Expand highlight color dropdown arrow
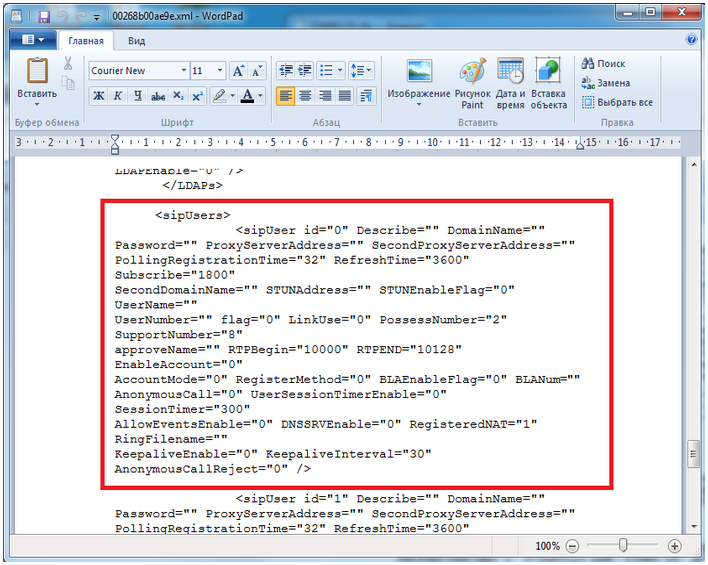 tap(233, 96)
